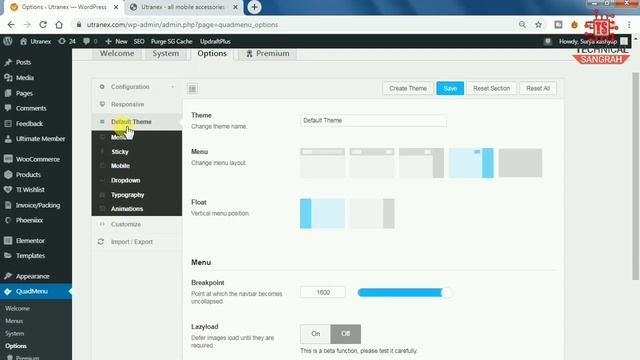
Task: Open Posts in WordPress sidebar
Action: [23, 62]
